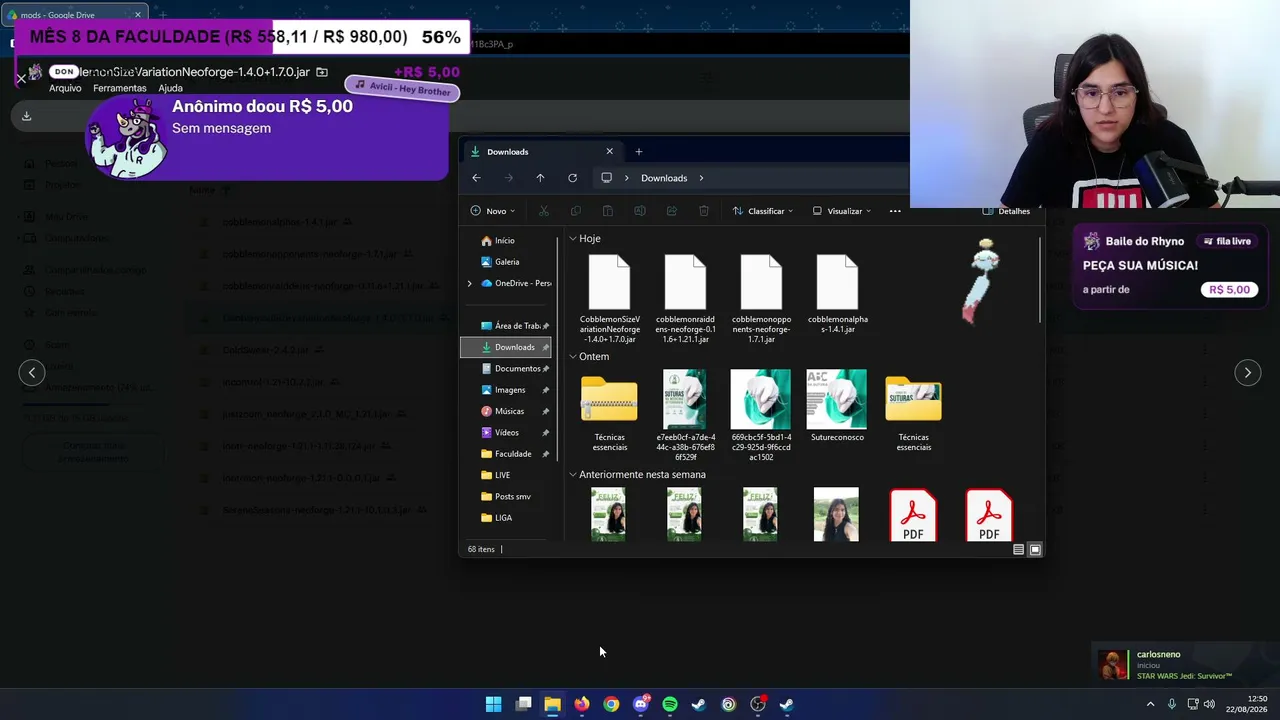Select the Sutureconosco image file
Viewport: 1280px width, 720px height.
(837, 406)
